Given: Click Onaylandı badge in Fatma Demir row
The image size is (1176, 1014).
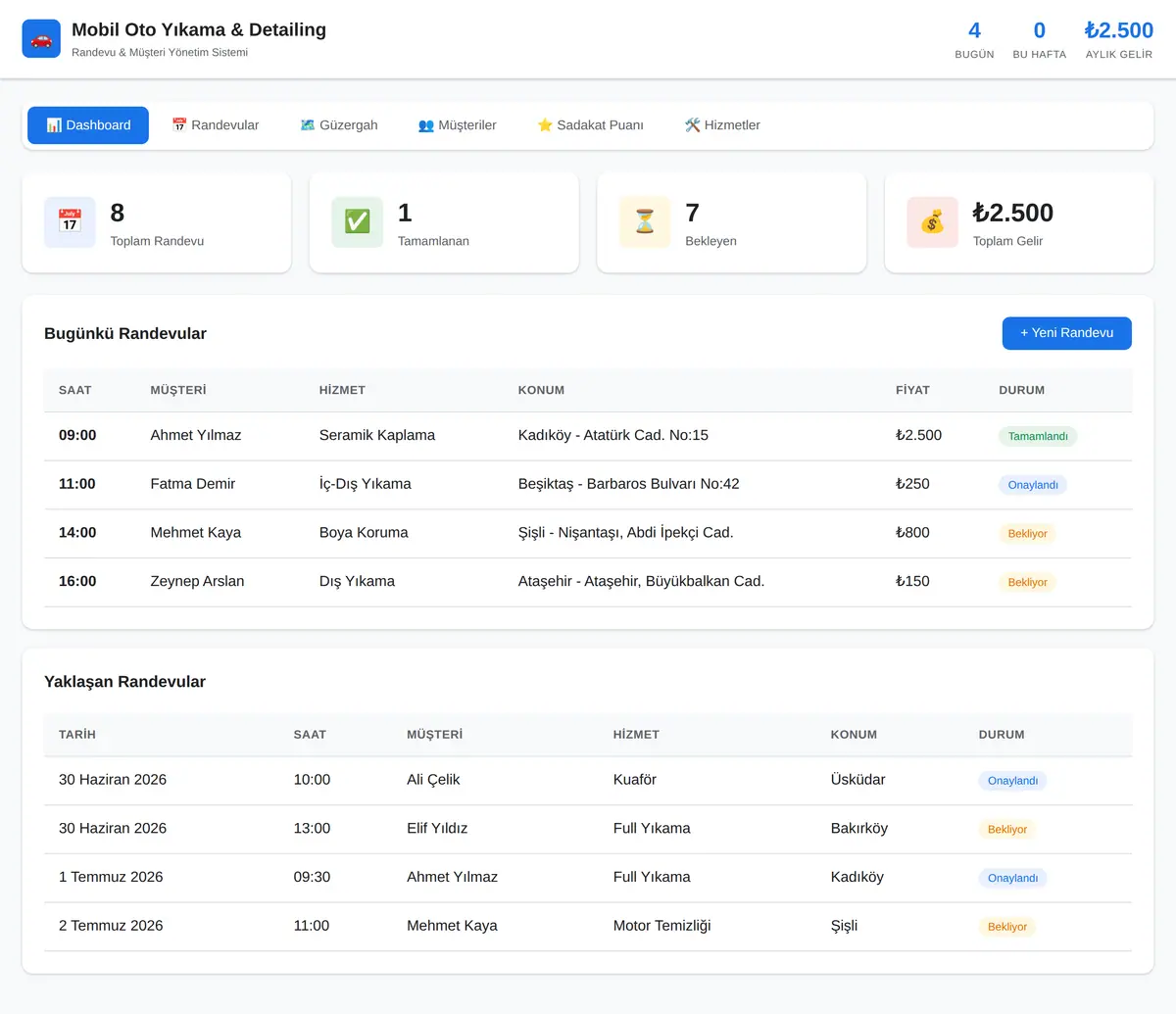Looking at the screenshot, I should (1033, 485).
